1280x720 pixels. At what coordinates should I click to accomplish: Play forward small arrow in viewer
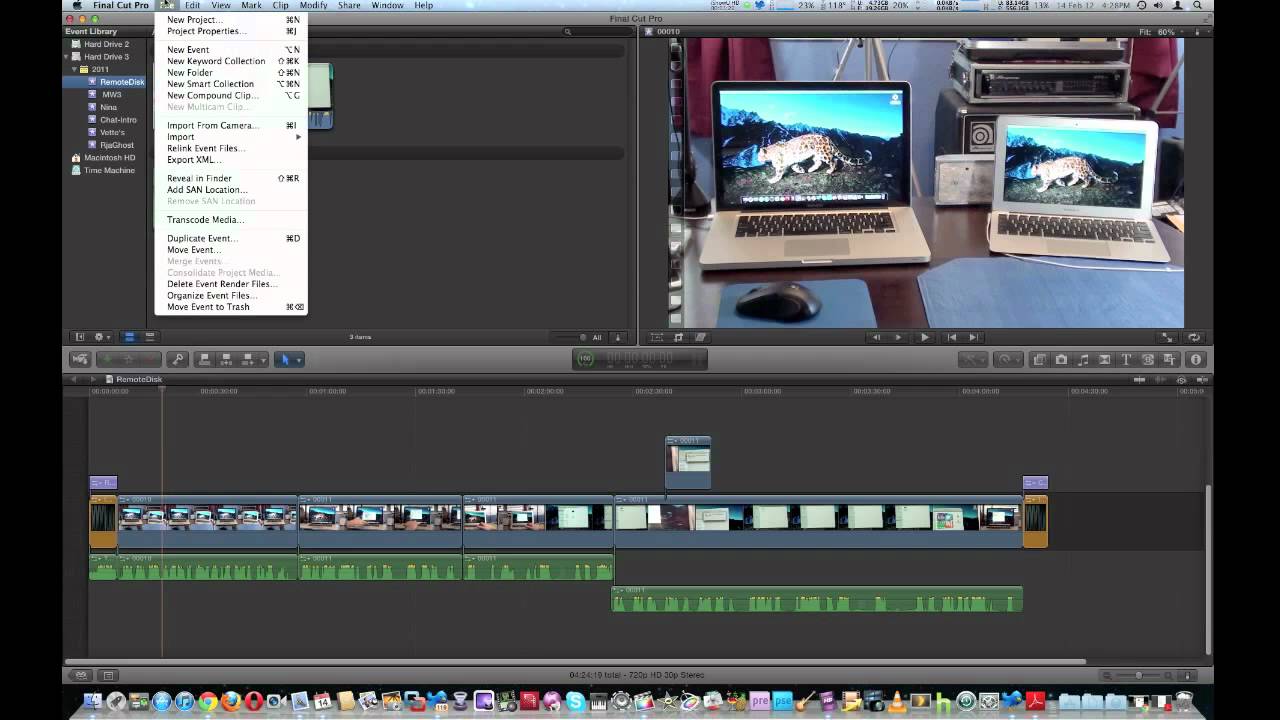[x=898, y=338]
